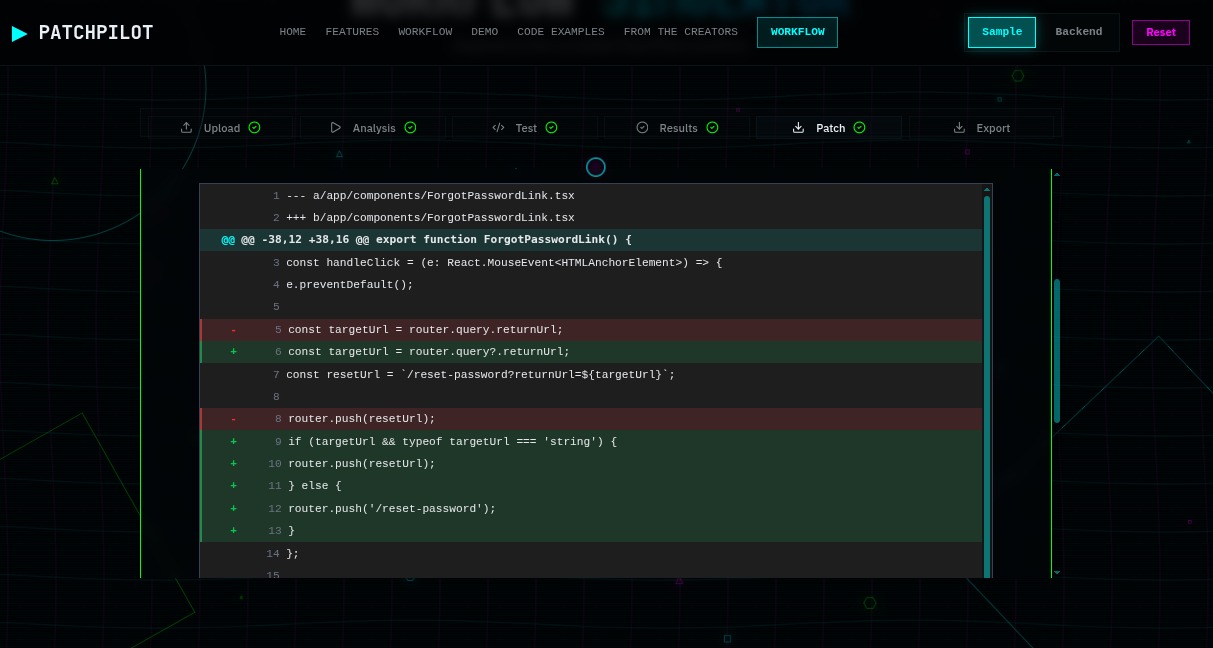Open the Analysis step tab

373,128
